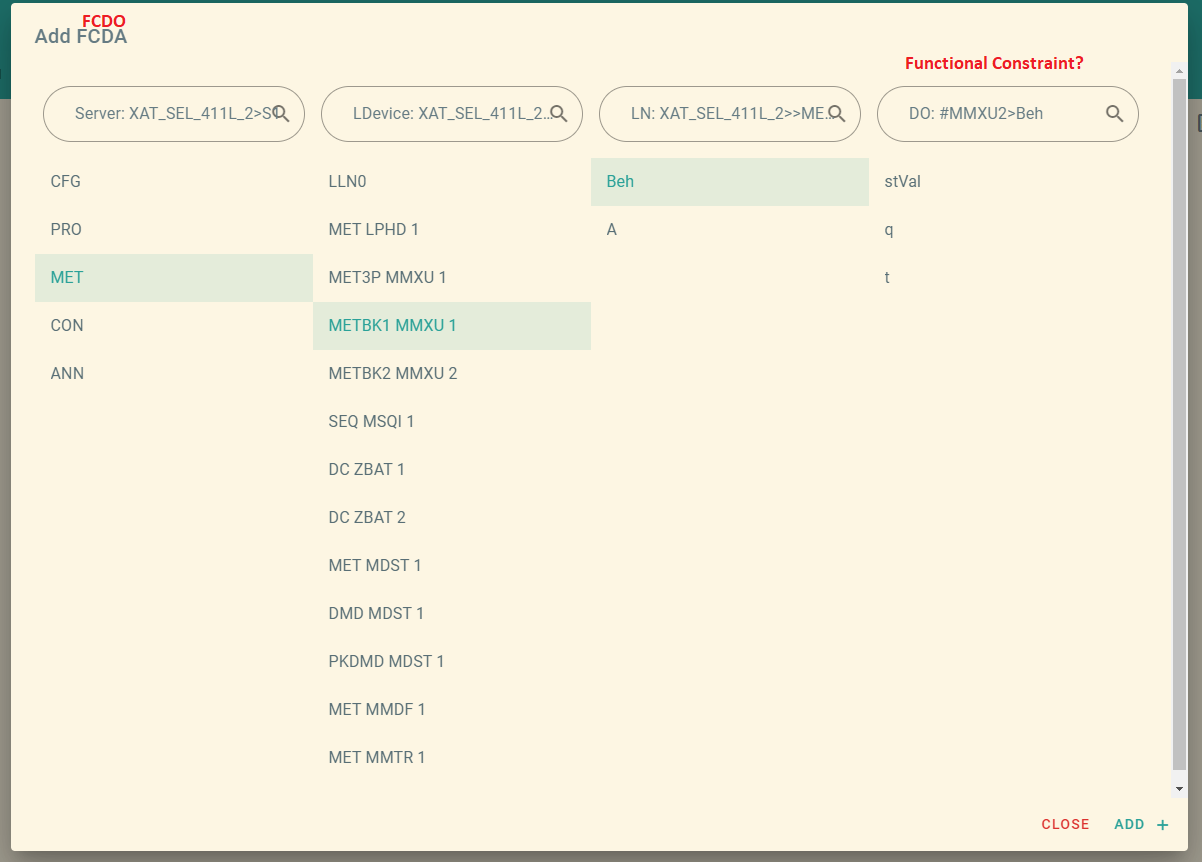Screen dimensions: 1202x862
Task: Choose METBK2 MMXU 2 logical node
Action: pos(452,374)
